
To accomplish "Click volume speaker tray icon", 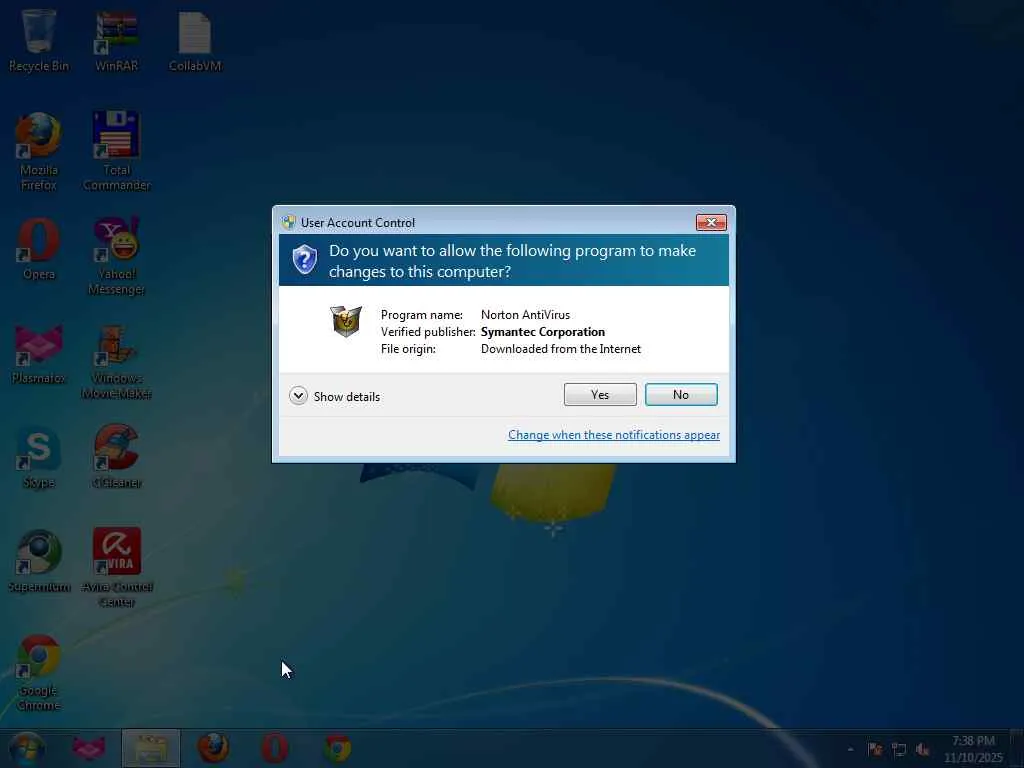I will [x=922, y=749].
